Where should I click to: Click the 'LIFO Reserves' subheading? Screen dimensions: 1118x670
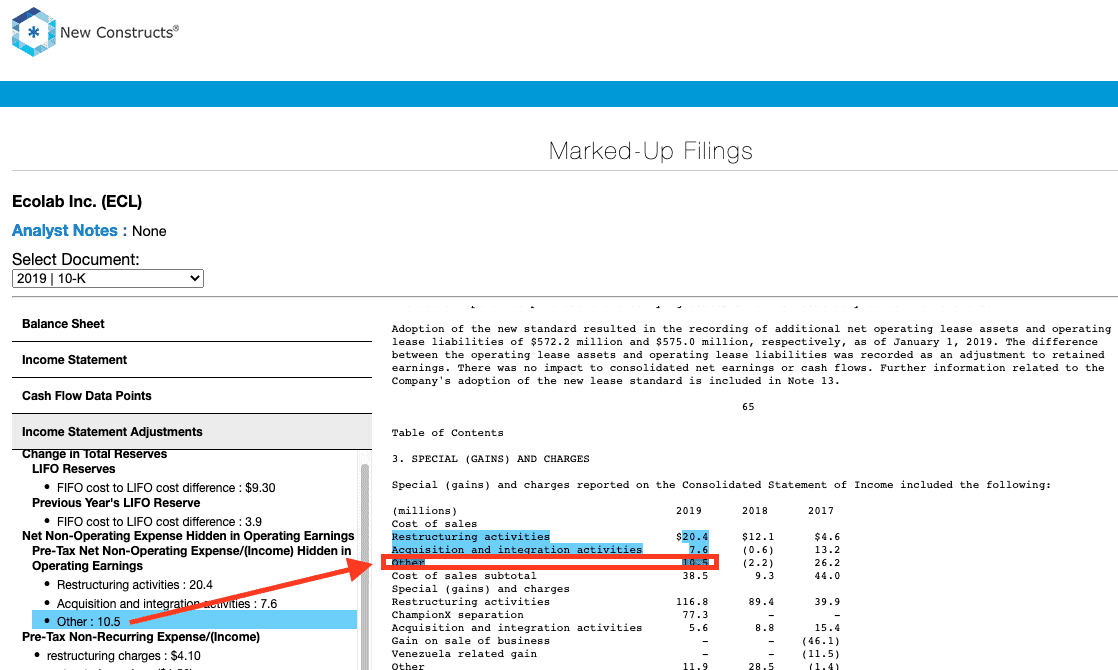(x=73, y=469)
